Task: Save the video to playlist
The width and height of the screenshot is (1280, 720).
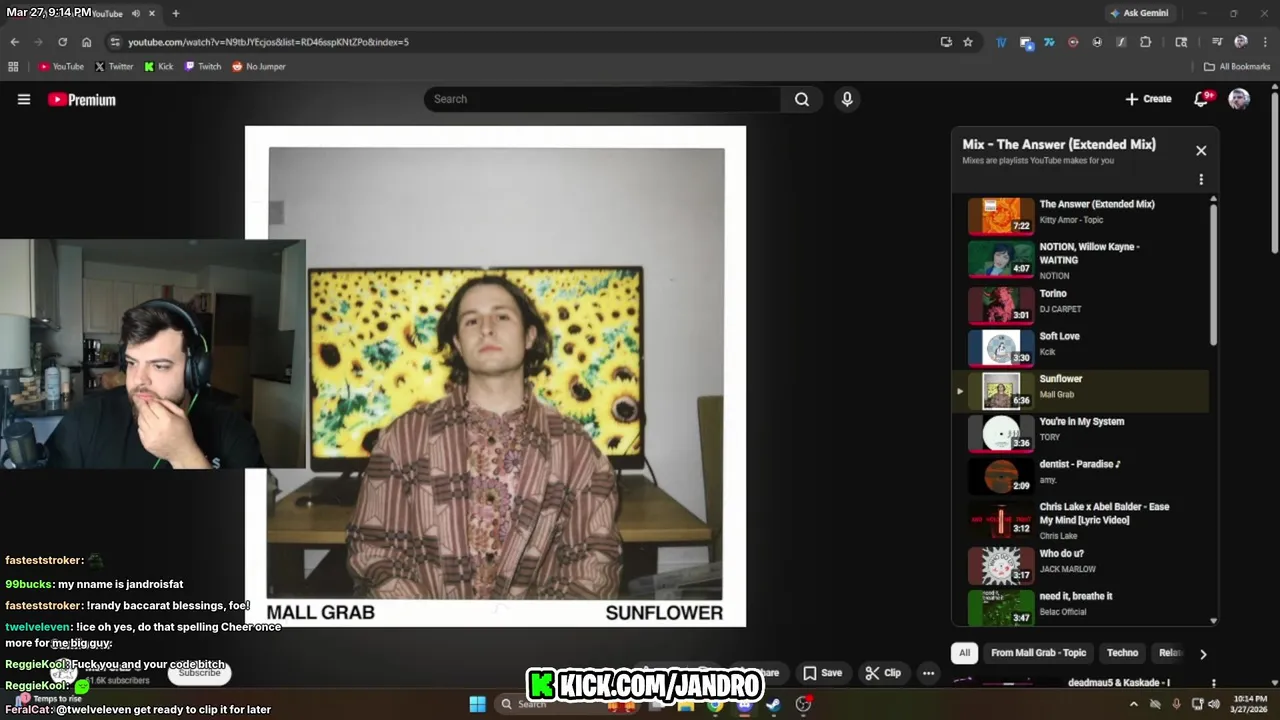Action: [822, 673]
